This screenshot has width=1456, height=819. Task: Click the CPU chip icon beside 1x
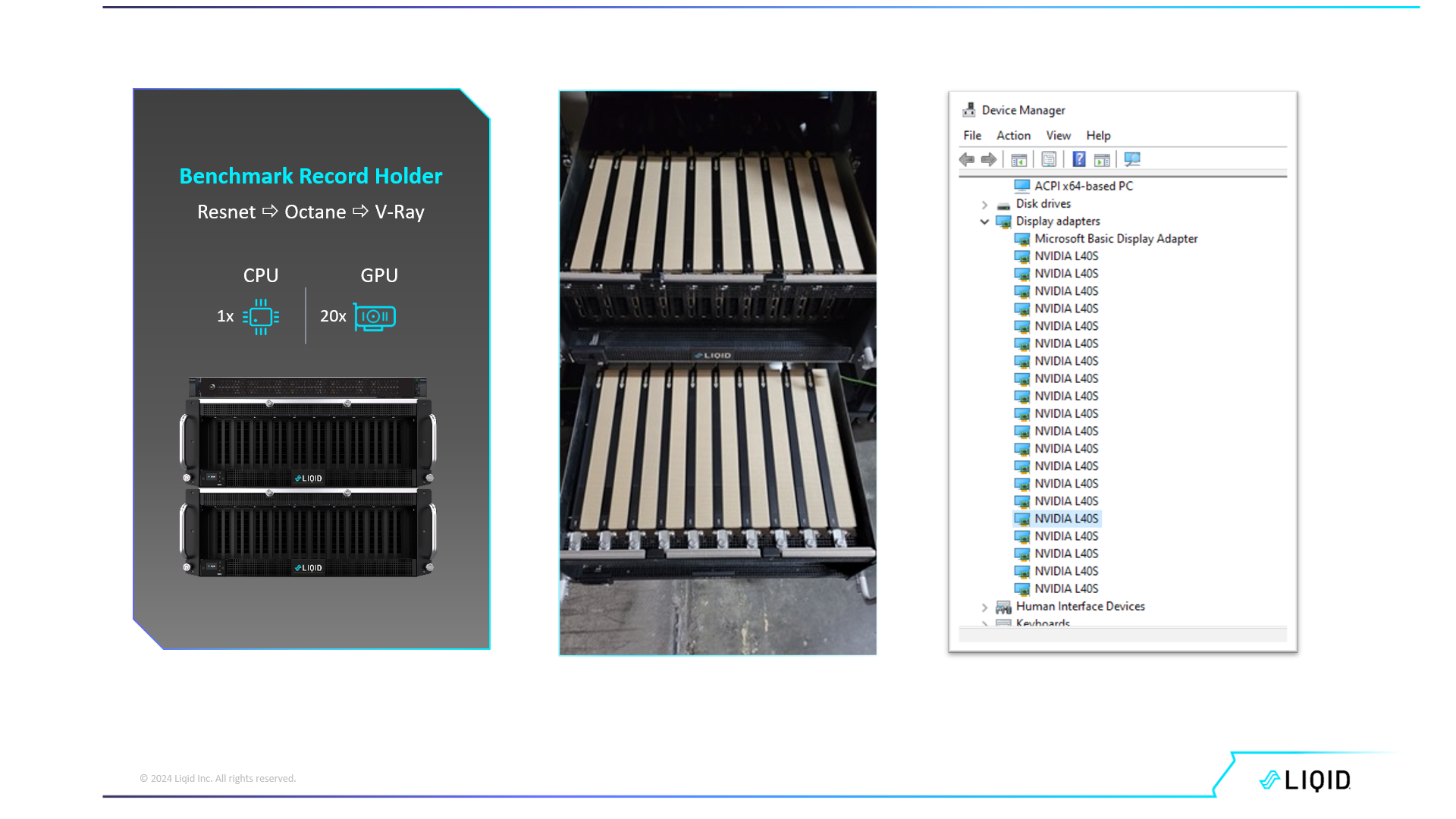click(x=261, y=317)
